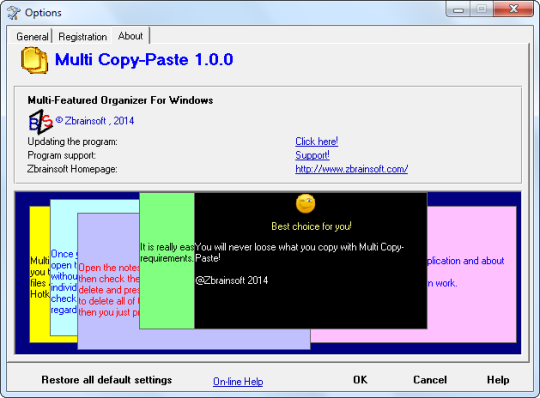The height and width of the screenshot is (398, 540).
Task: Visit the zbrainsoft.com homepage link
Action: (x=352, y=169)
